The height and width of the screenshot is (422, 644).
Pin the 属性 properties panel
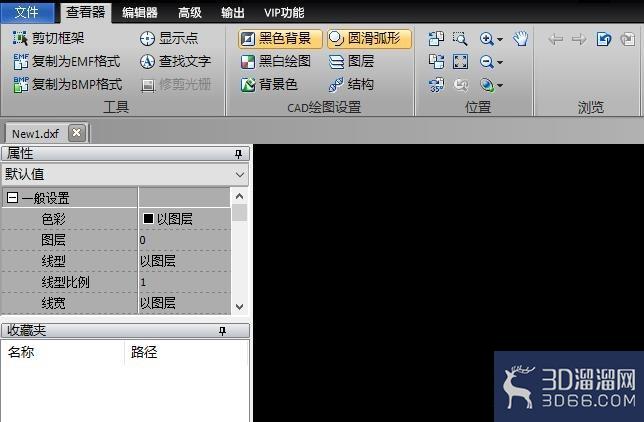[x=238, y=154]
